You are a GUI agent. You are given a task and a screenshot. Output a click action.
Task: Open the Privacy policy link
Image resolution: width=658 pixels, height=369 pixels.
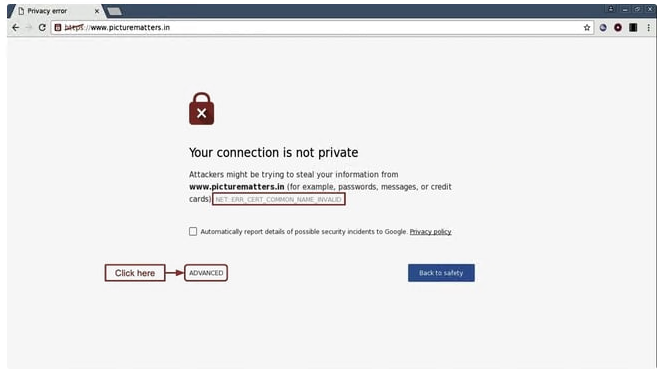click(x=431, y=232)
